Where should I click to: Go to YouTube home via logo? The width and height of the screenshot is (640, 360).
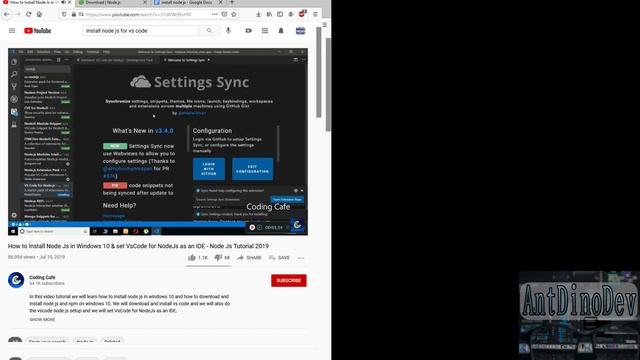[38, 31]
